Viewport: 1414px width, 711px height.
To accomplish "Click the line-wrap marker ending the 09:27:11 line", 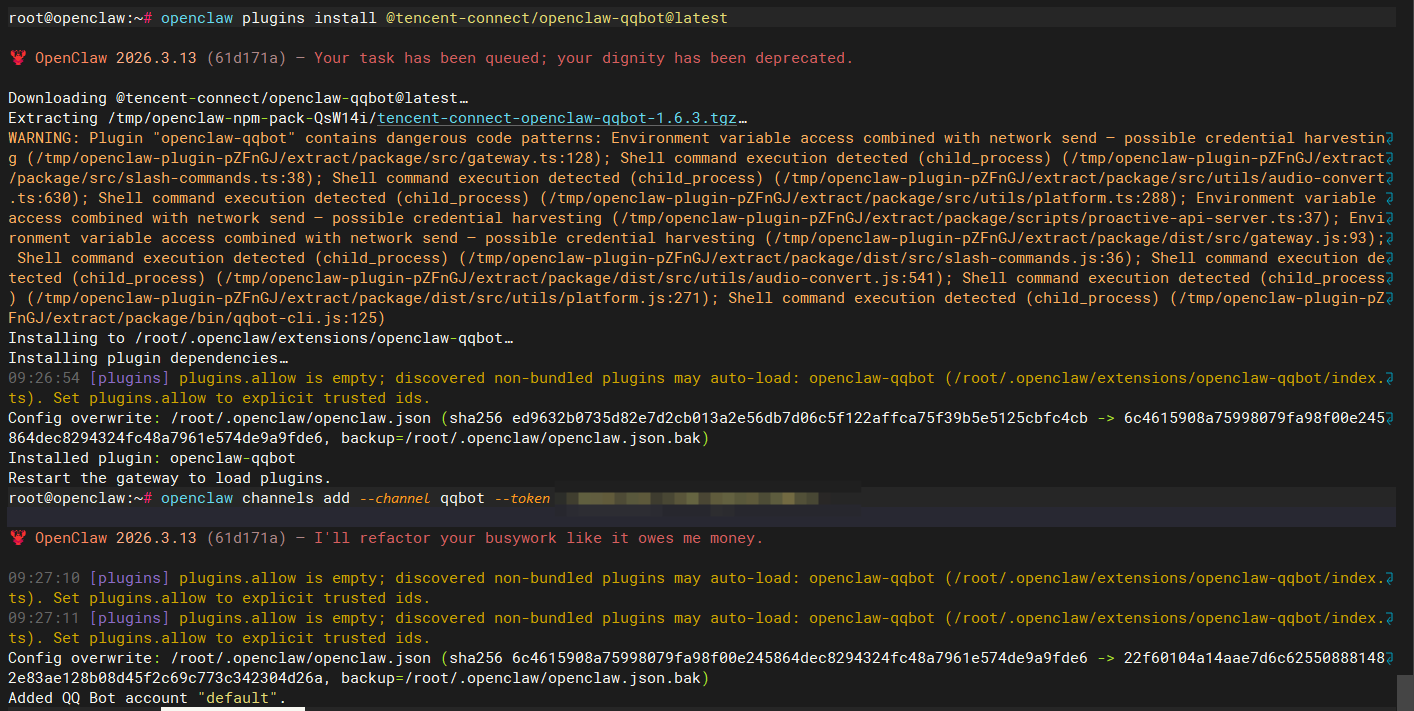I will pyautogui.click(x=1391, y=618).
